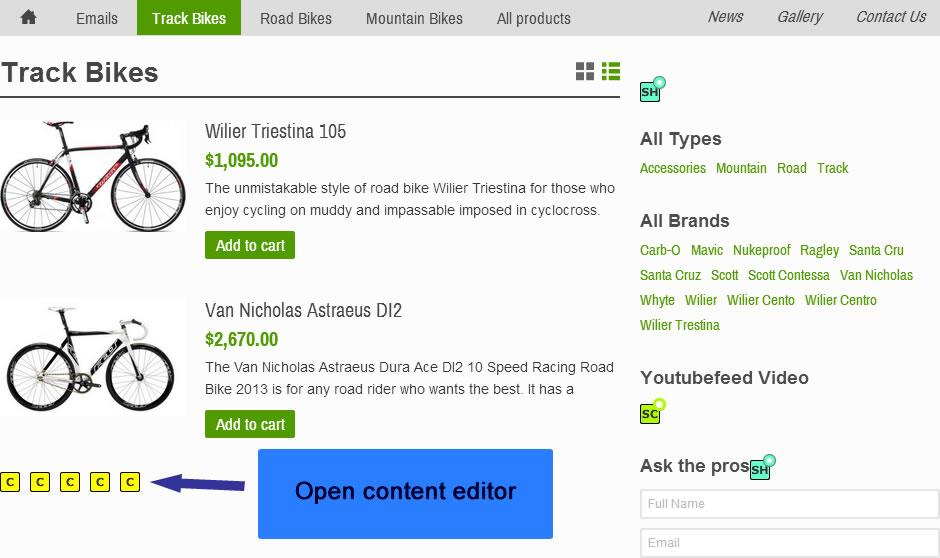
Task: Filter by the Mavic brand
Action: click(x=707, y=251)
